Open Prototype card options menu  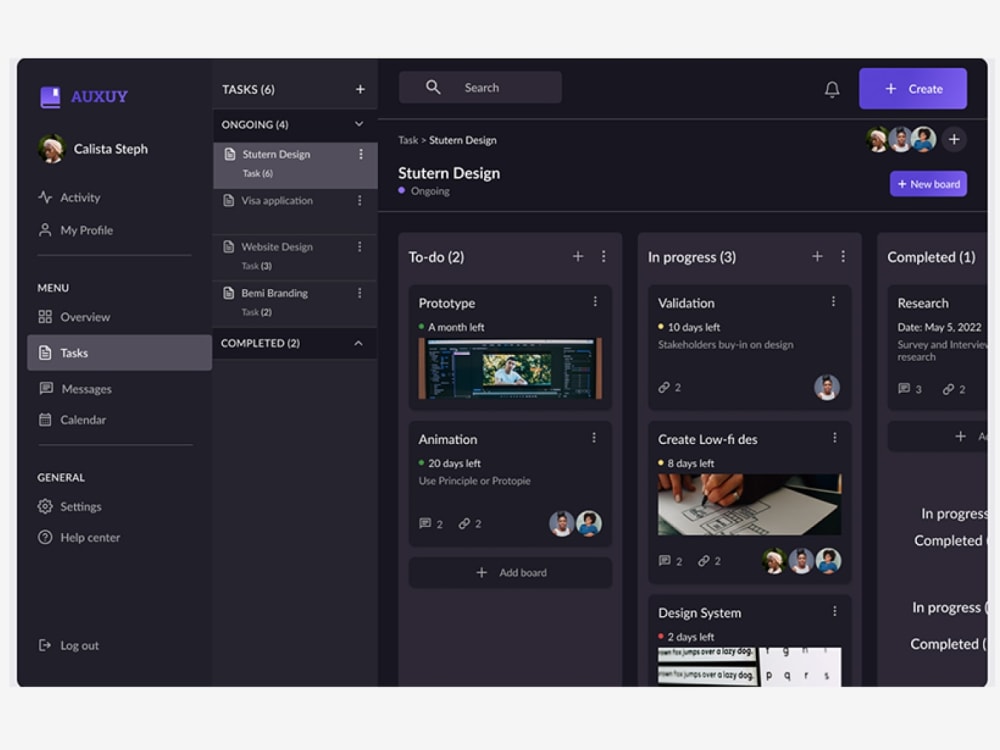[595, 302]
